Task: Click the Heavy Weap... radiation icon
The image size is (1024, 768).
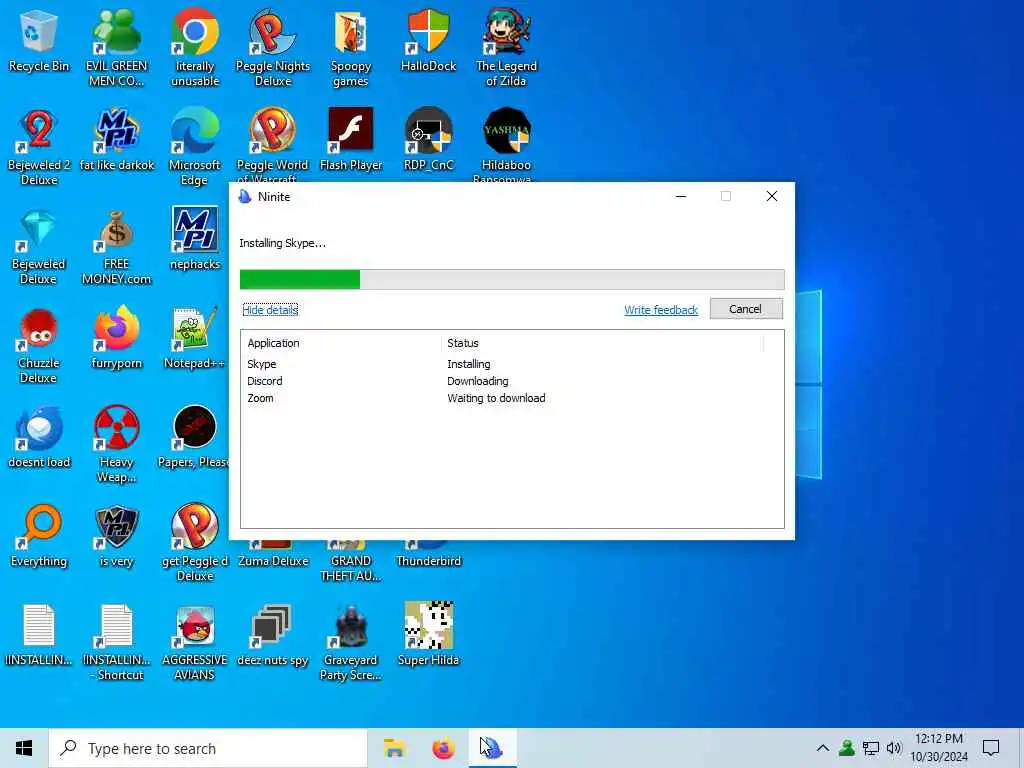Action: point(116,444)
